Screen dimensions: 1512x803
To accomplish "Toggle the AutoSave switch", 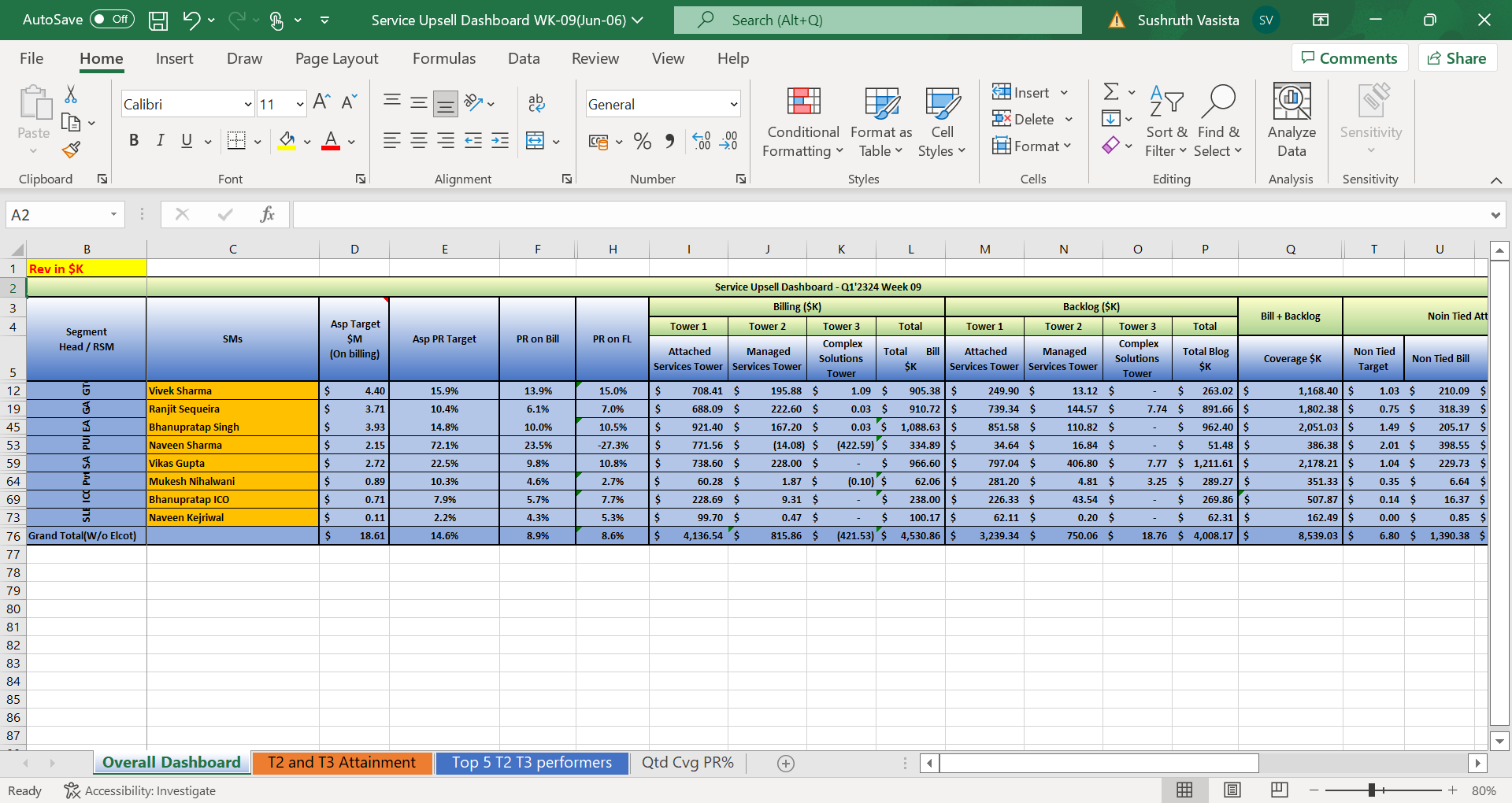I will (112, 20).
